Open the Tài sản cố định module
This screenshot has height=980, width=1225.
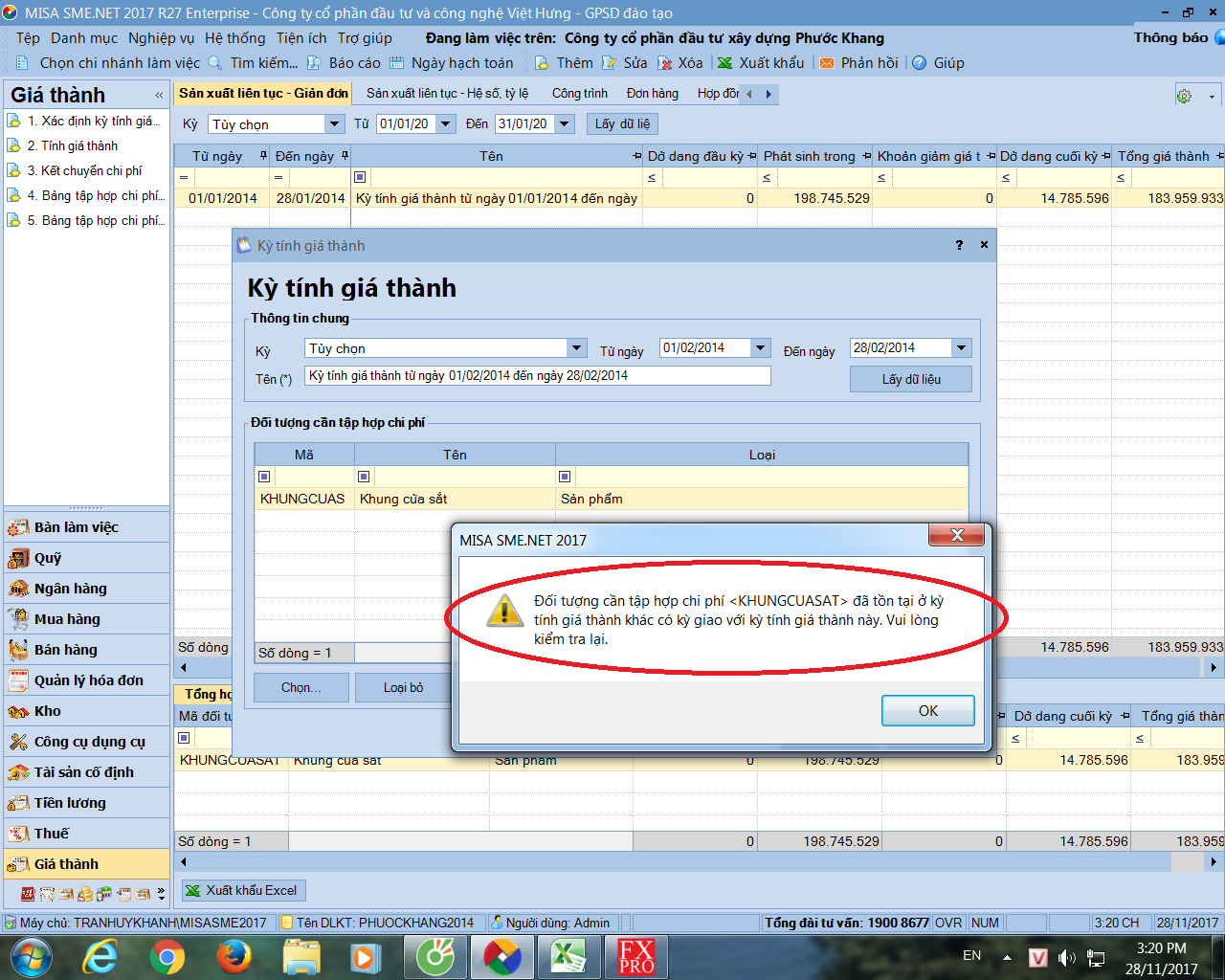[86, 772]
